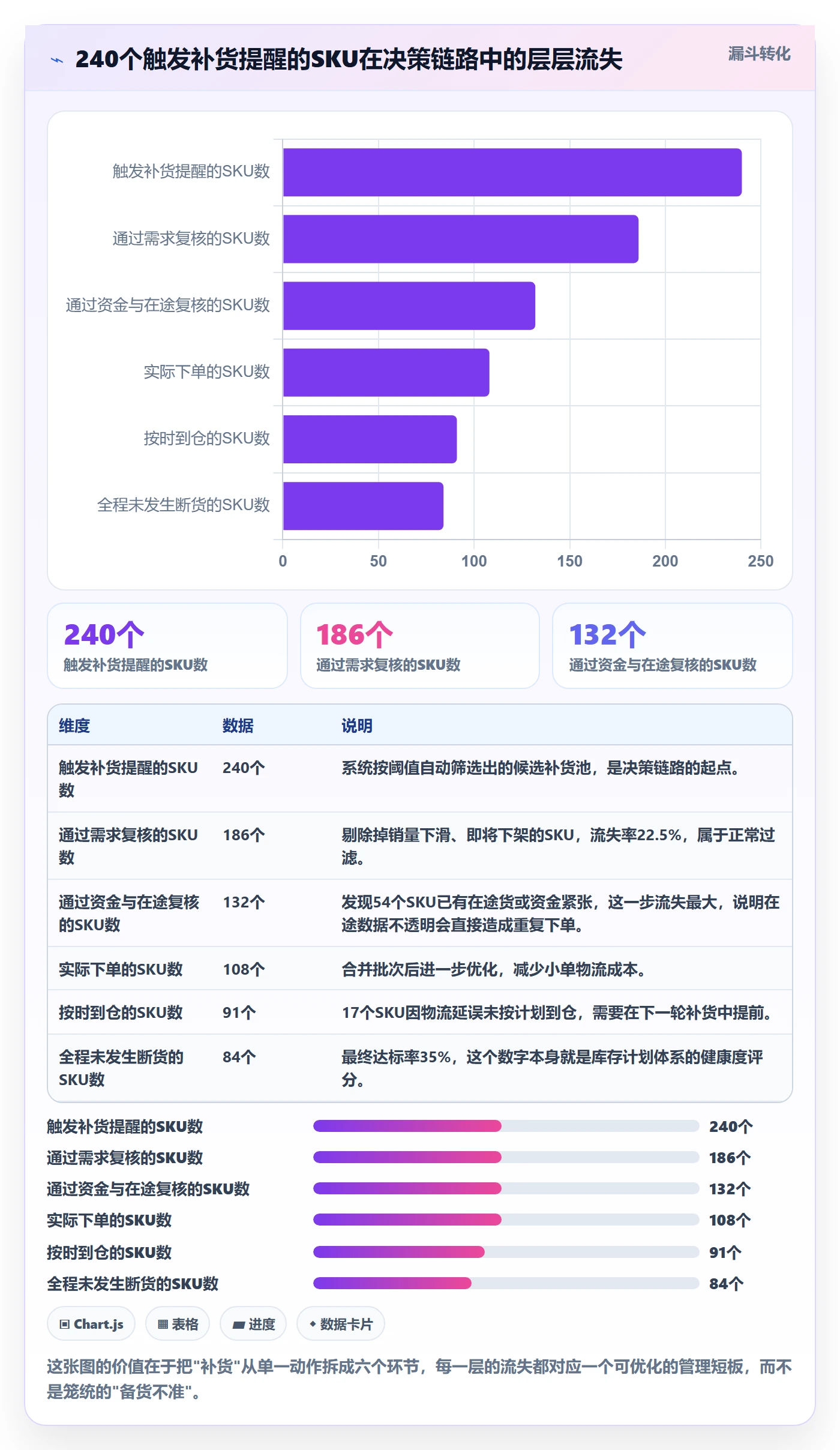Click the progress bar for 通过需求复核的SKU数
The height and width of the screenshot is (1450, 840).
(x=506, y=1157)
